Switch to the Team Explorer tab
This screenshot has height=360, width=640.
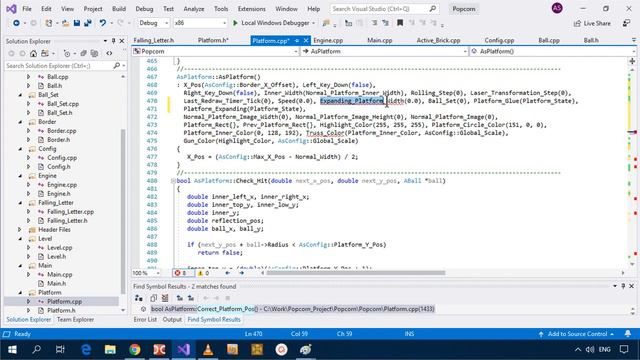coord(76,320)
